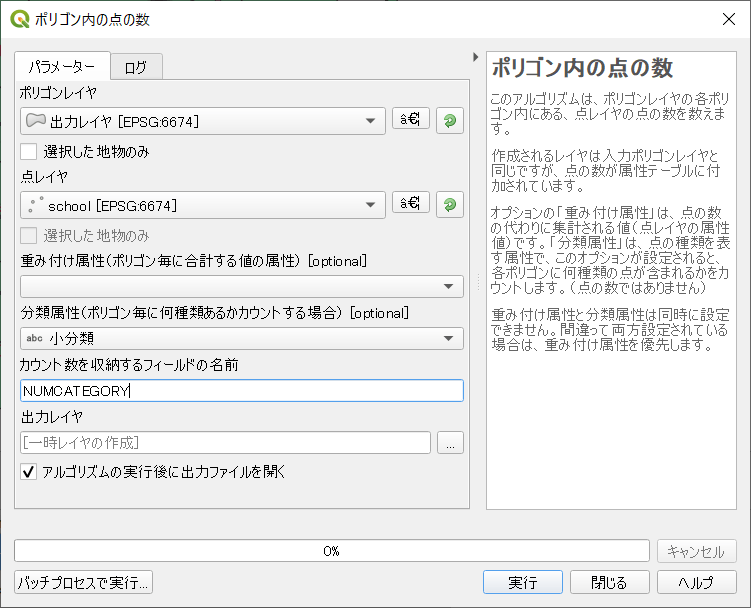Click the 実行 button
The height and width of the screenshot is (608, 751).
click(x=523, y=582)
